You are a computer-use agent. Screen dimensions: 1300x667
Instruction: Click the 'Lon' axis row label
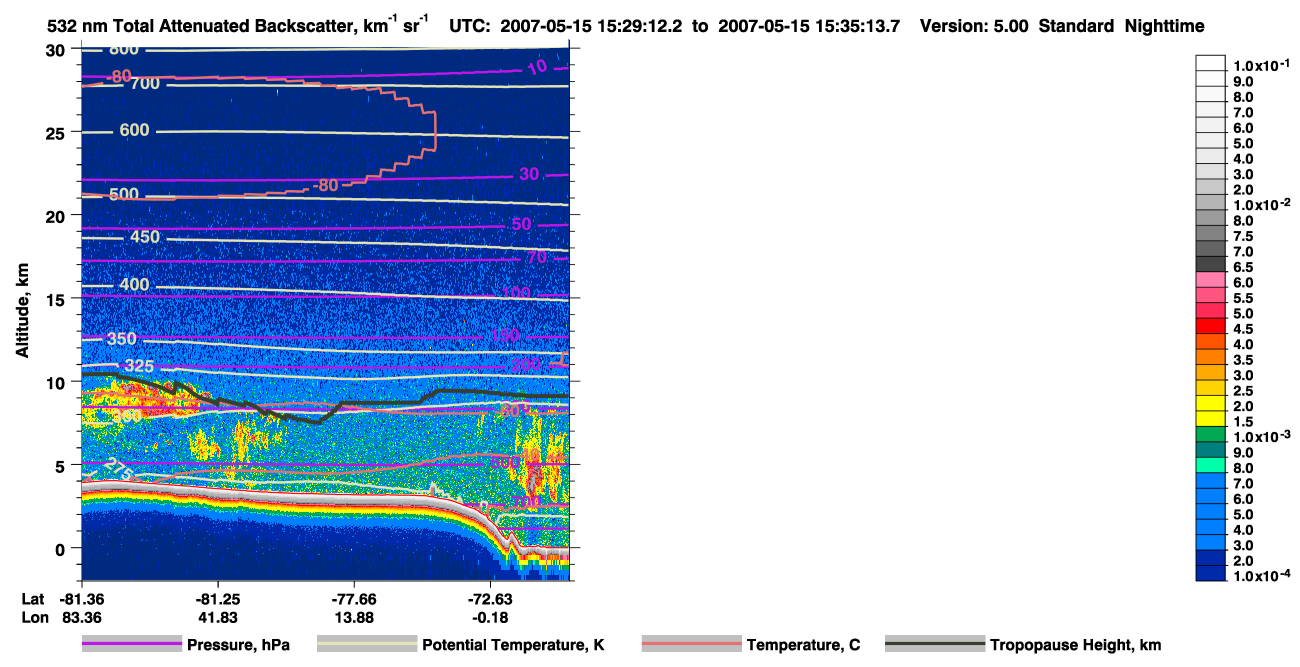pyautogui.click(x=33, y=618)
